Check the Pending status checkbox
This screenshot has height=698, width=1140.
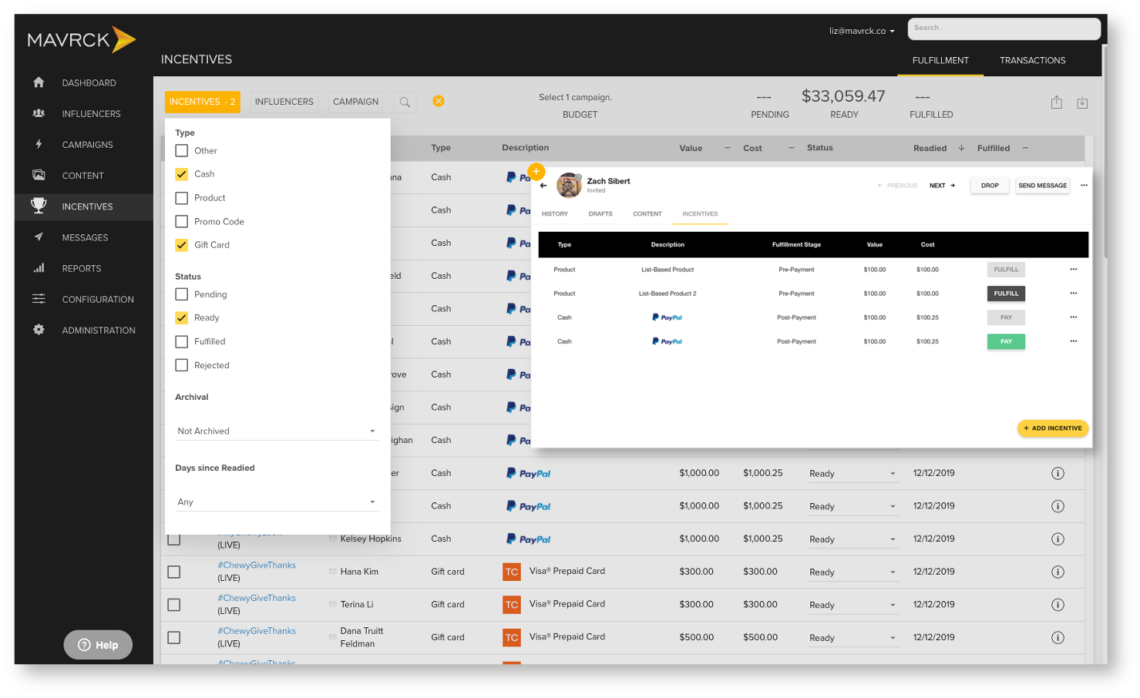pyautogui.click(x=182, y=295)
